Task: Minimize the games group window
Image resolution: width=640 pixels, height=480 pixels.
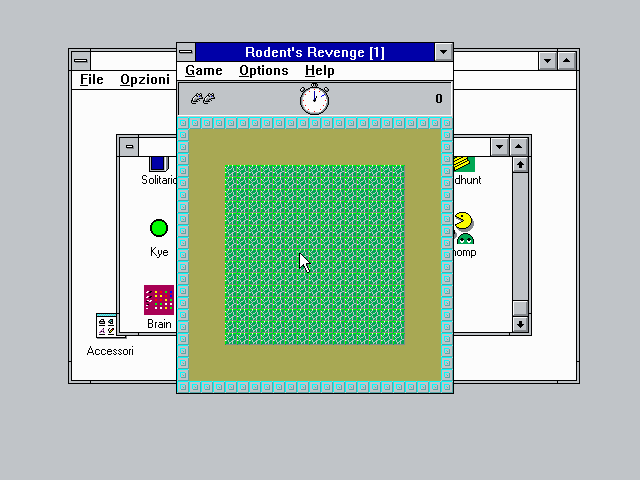Action: 499,147
